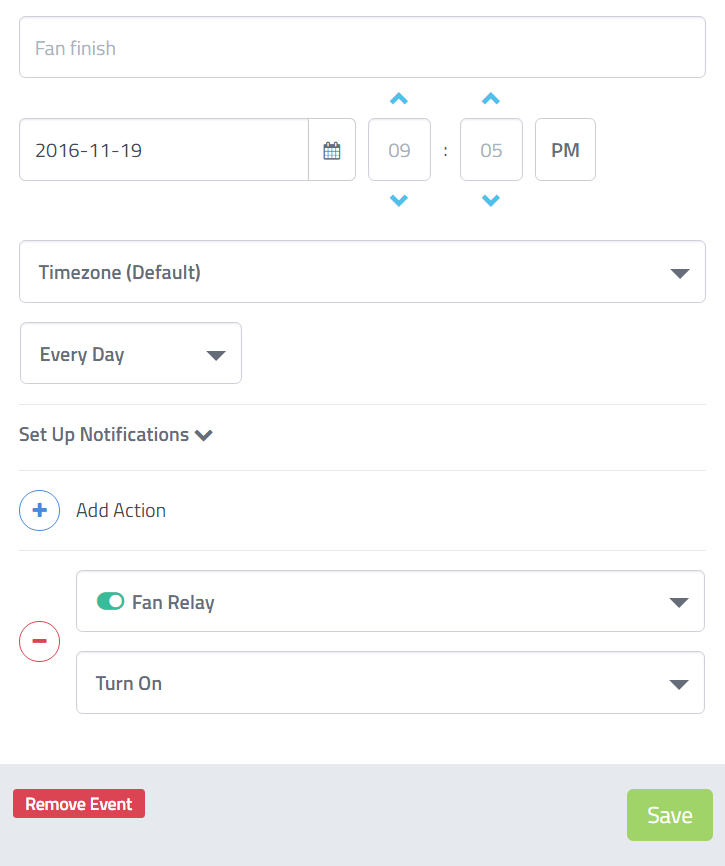Open the Turn On action dropdown
This screenshot has width=725, height=866.
(390, 684)
